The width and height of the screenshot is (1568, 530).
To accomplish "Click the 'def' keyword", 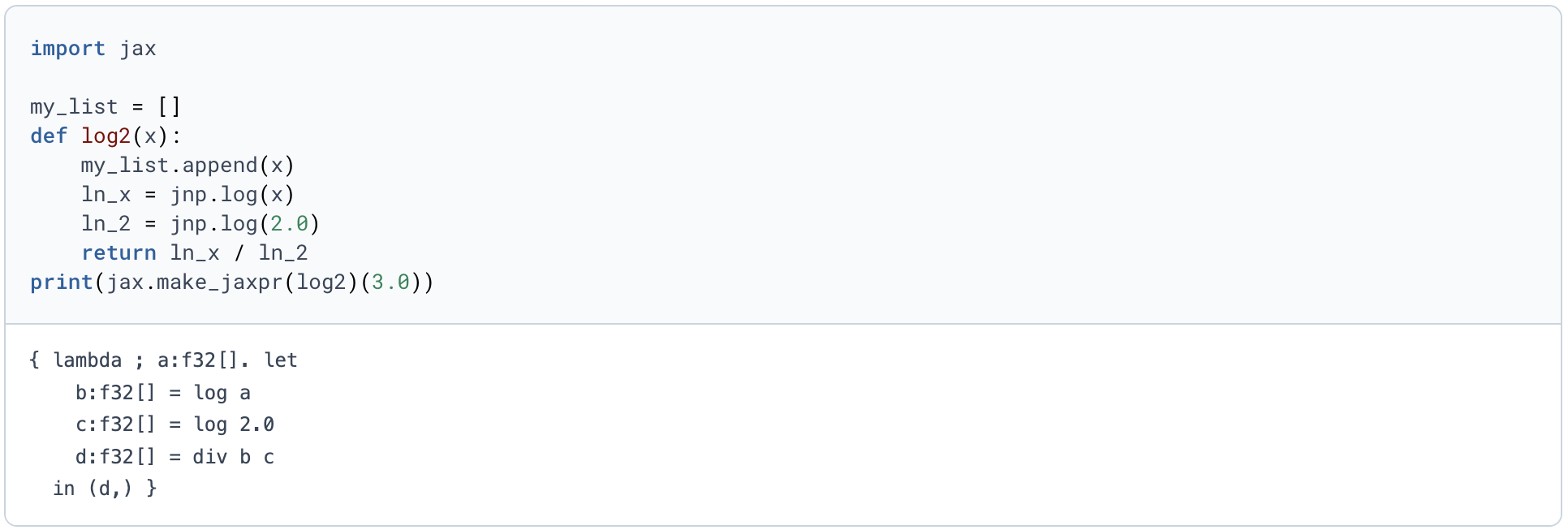I will 49,136.
